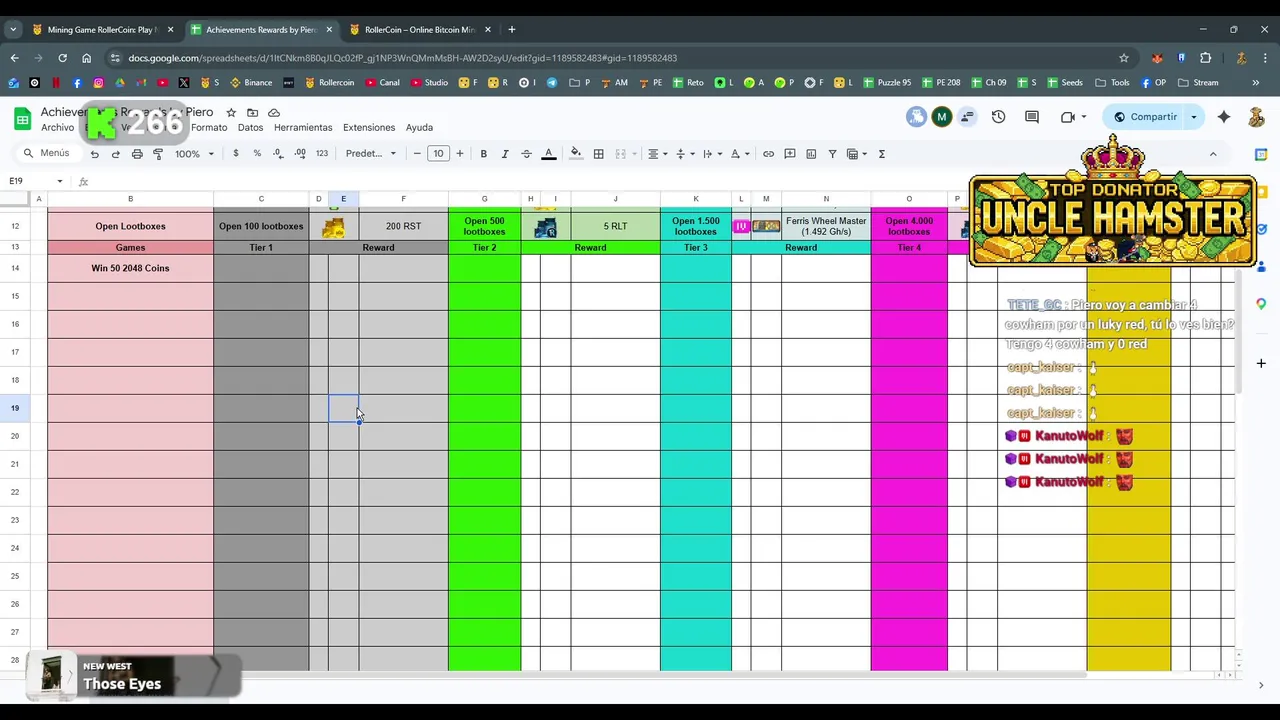Edit the font size 10 field
This screenshot has width=1280, height=720.
pos(438,154)
